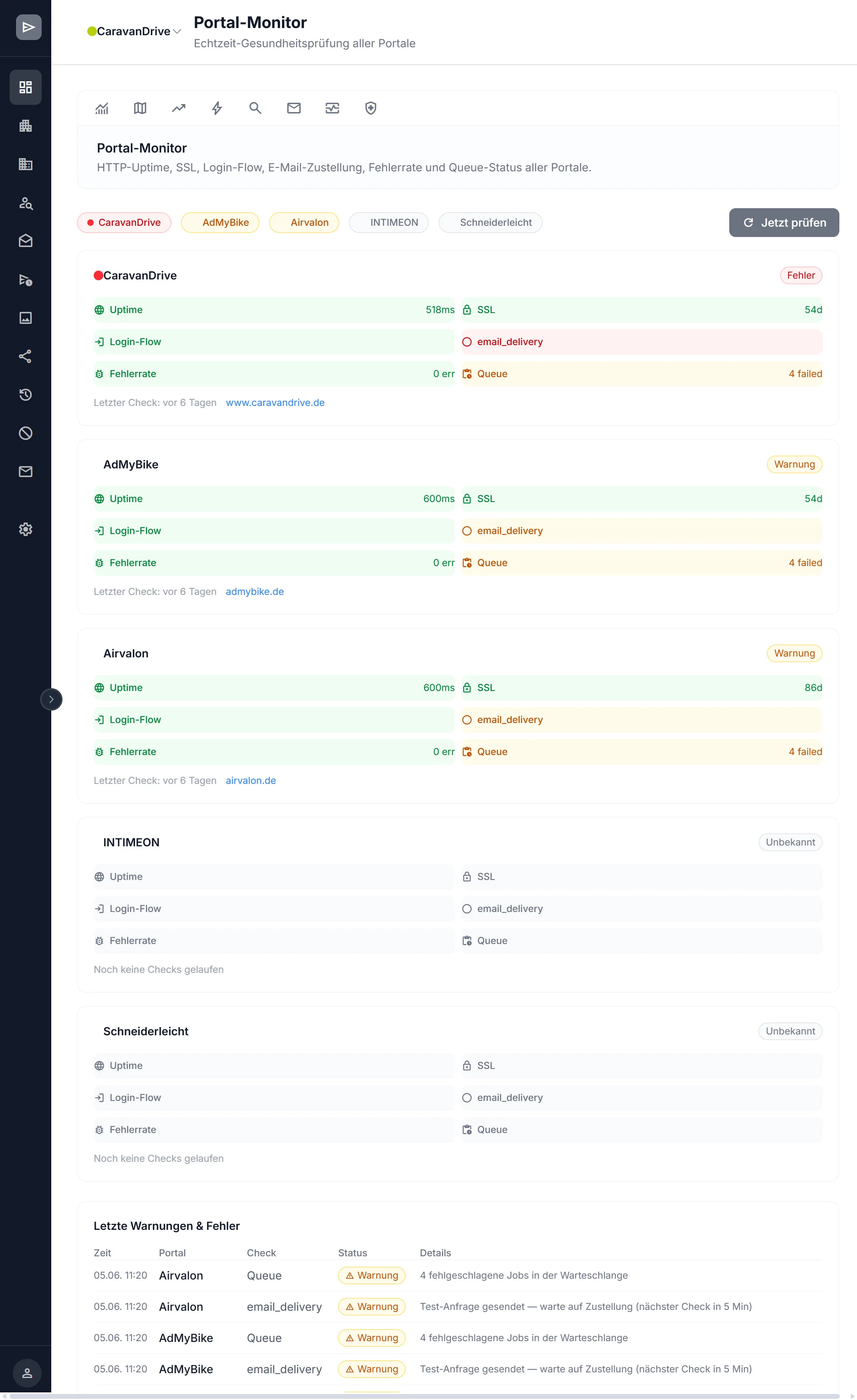Filter by the CaravanDrive chip

pyautogui.click(x=124, y=222)
